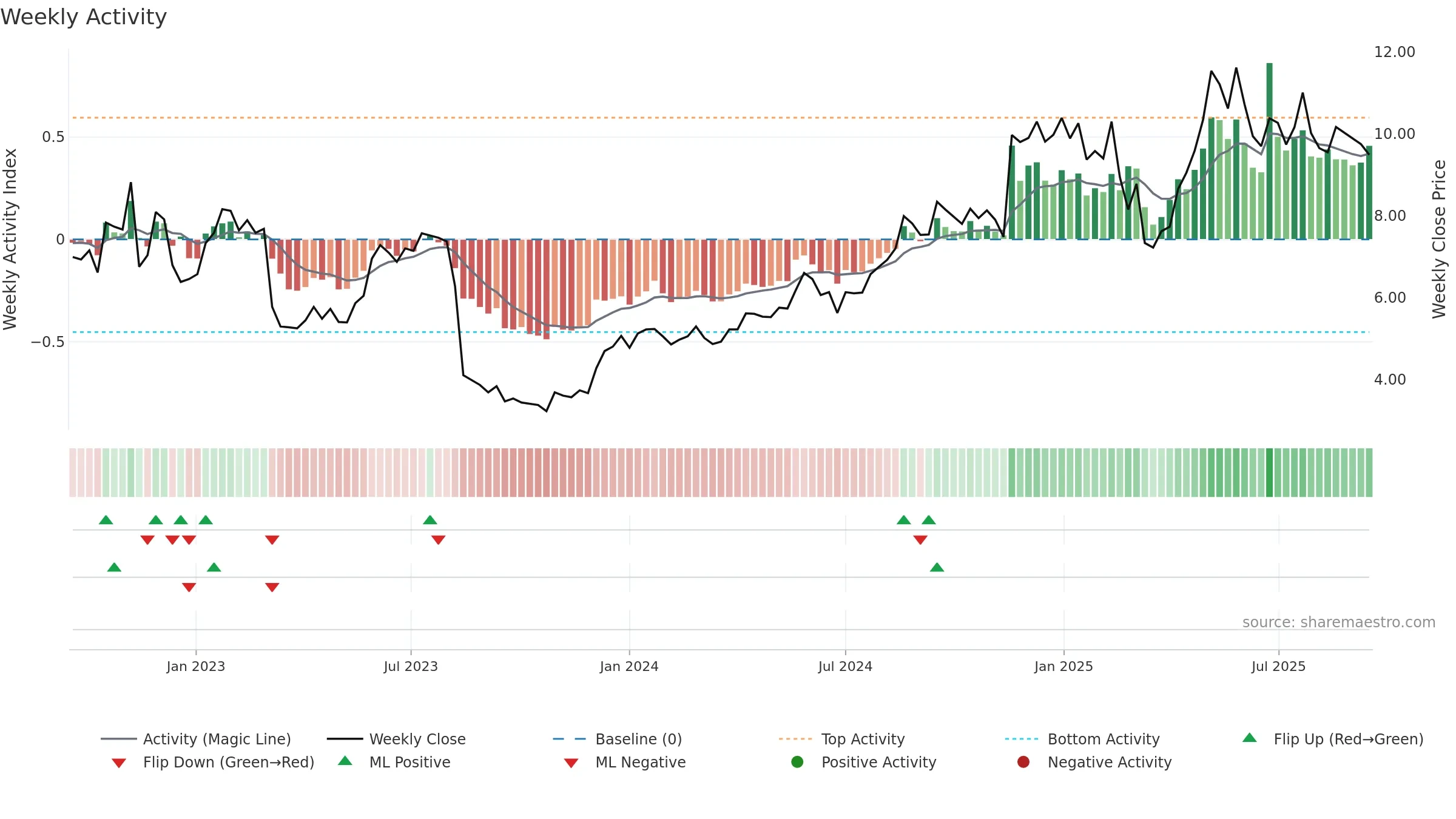Click the Positive Activity green circle icon
Viewport: 1456px width, 819px height.
point(797,761)
